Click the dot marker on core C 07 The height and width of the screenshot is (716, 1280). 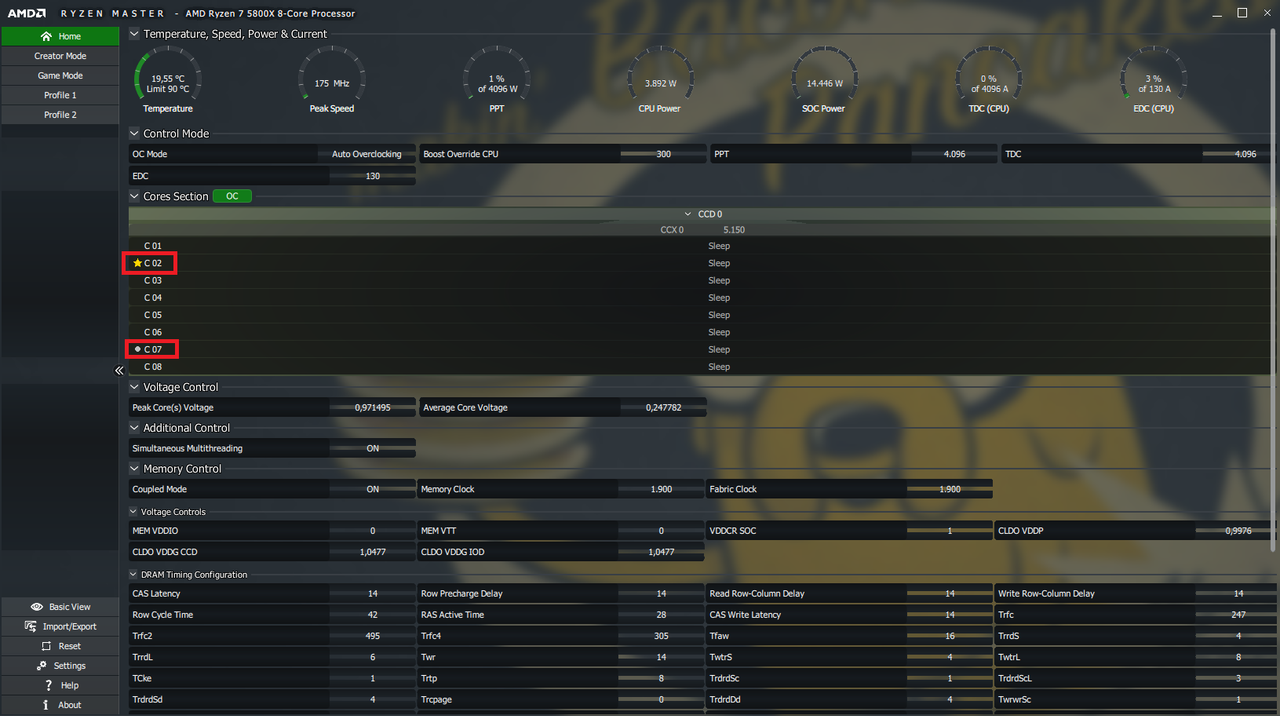coord(137,349)
